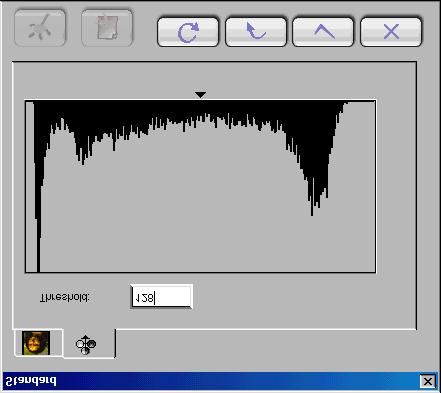Click the black triangle threshold marker
441x393 pixels.
[x=200, y=95]
